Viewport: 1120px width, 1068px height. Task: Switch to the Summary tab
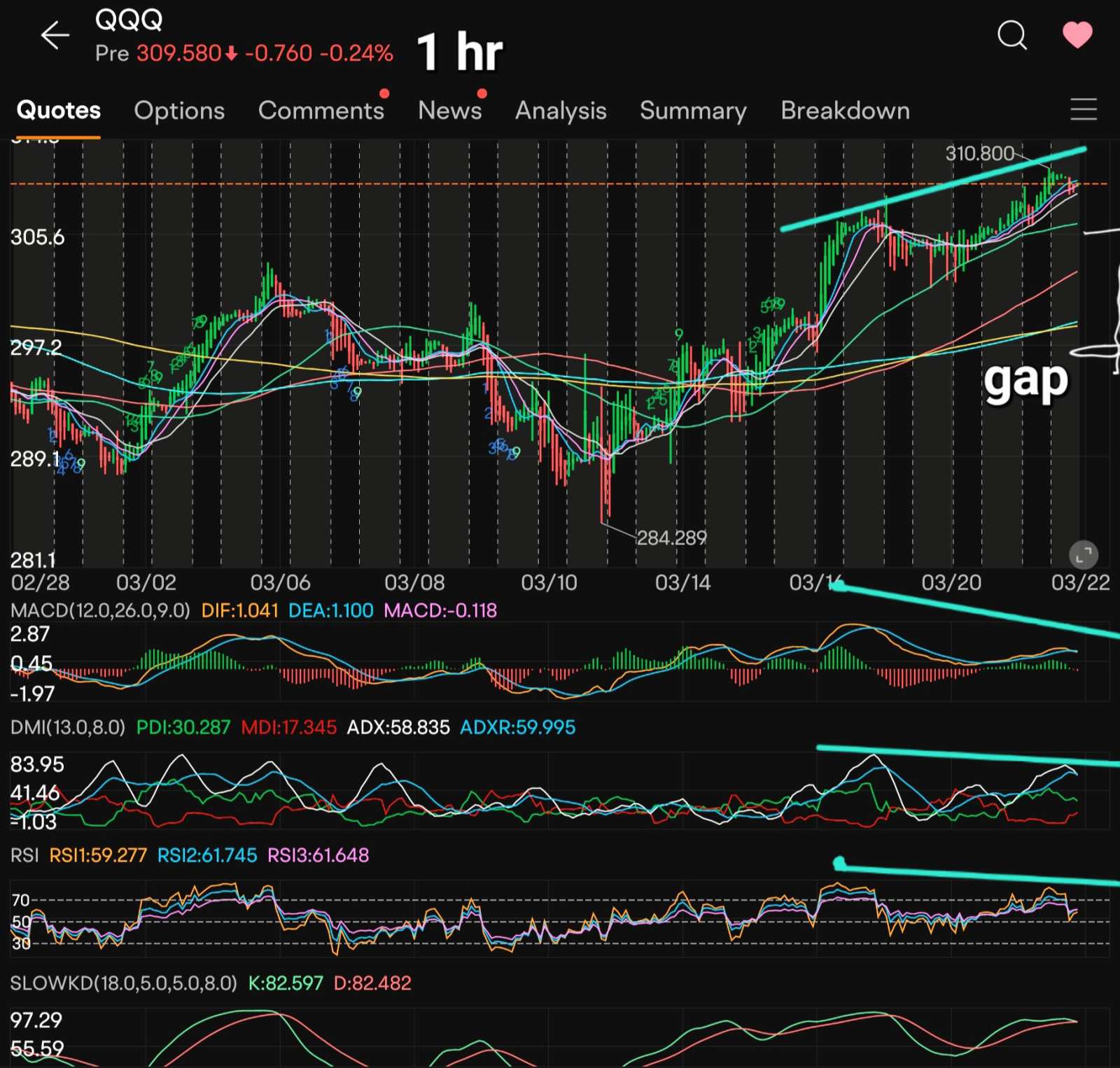tap(693, 111)
